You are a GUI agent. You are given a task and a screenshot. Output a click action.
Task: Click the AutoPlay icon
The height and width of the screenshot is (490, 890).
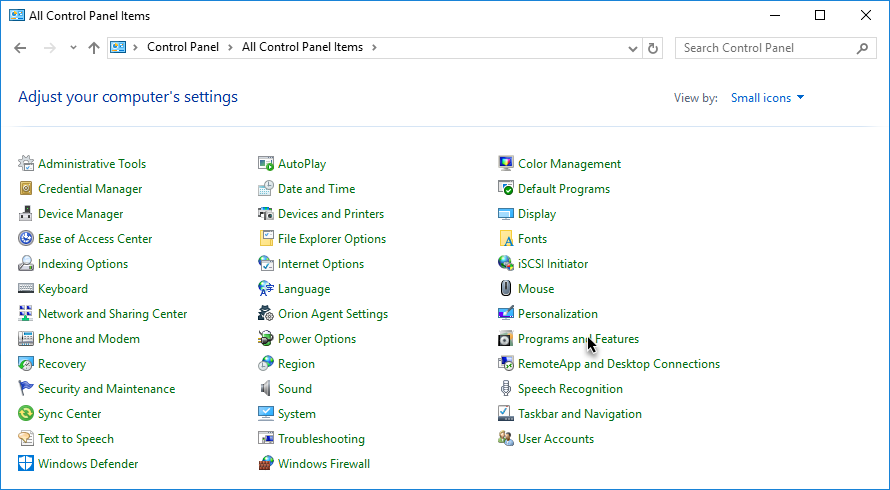(x=266, y=164)
